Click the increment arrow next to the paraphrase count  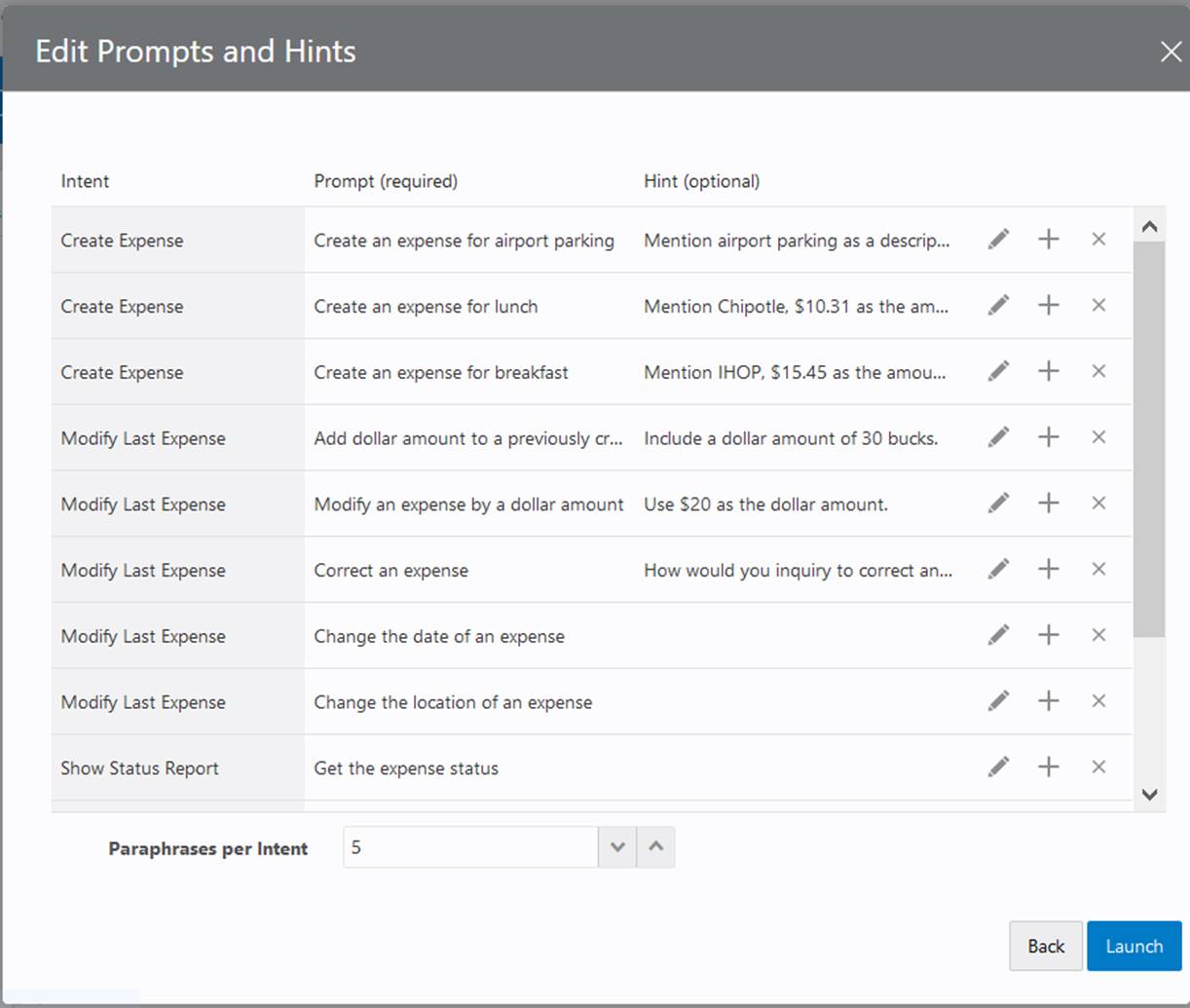click(x=656, y=846)
